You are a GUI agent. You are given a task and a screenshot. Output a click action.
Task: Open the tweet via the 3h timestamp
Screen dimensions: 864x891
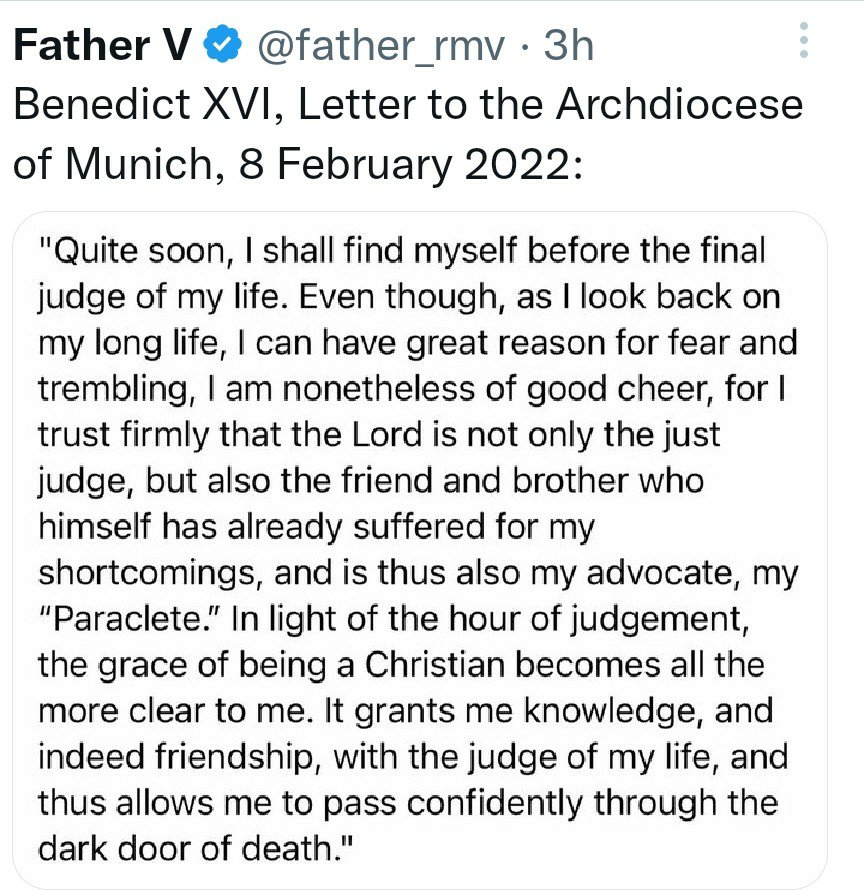(x=567, y=45)
